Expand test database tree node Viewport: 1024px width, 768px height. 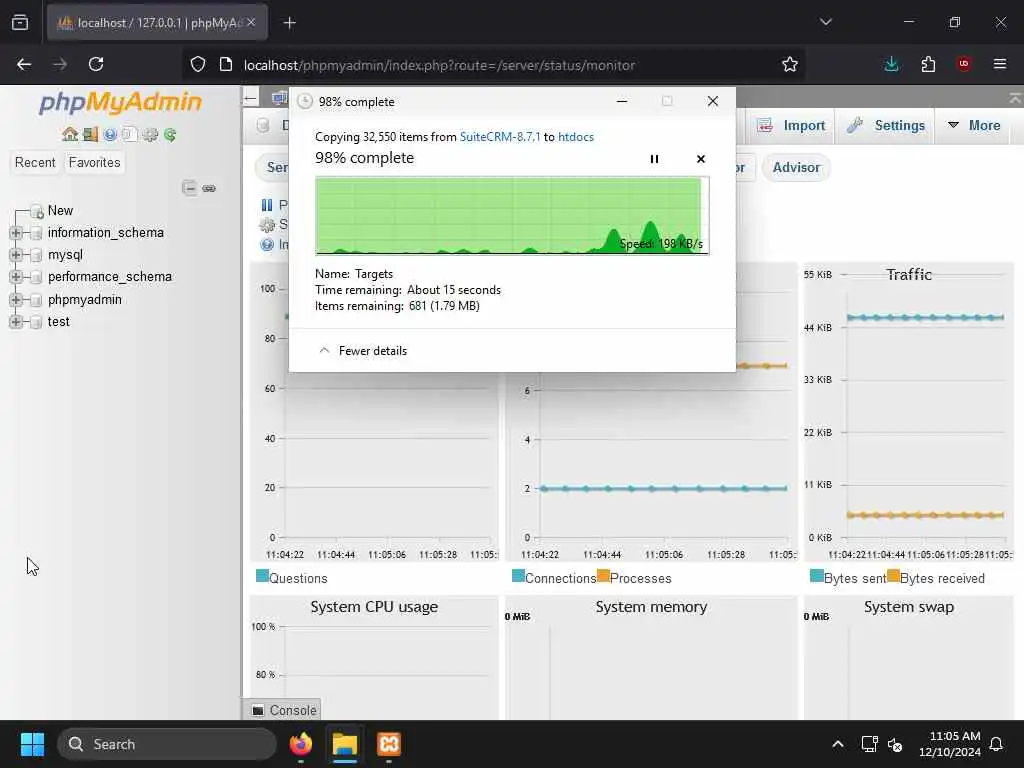coord(16,322)
